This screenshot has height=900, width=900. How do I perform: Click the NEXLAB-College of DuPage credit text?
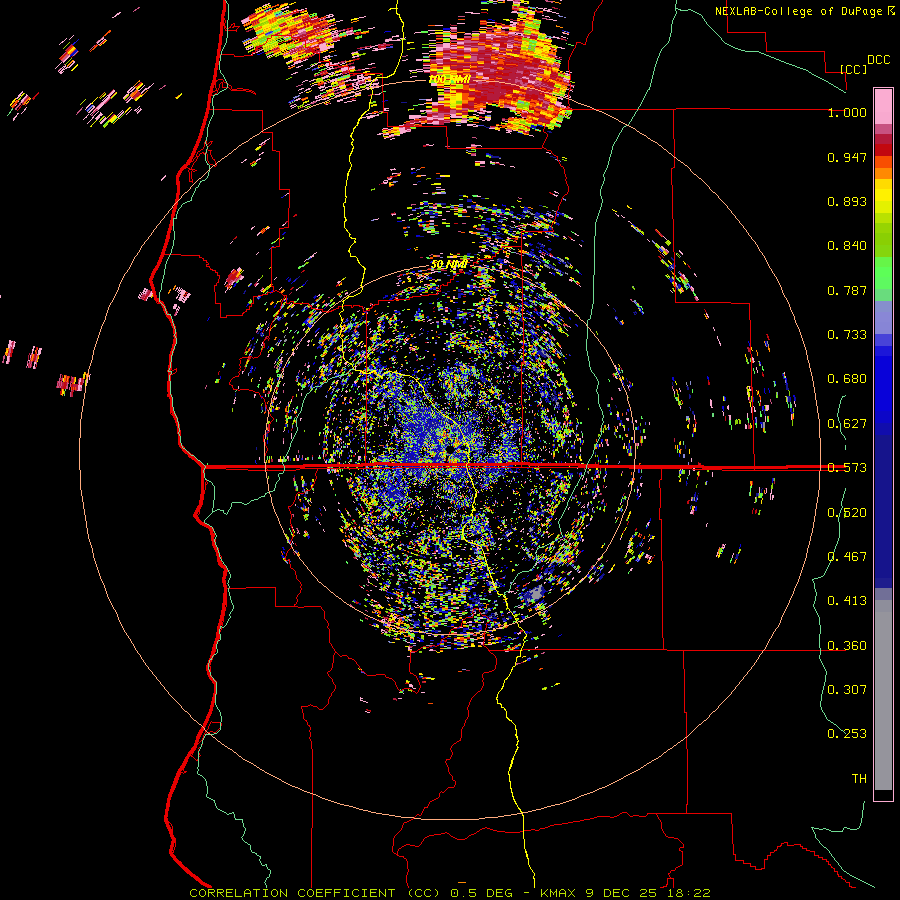click(x=800, y=11)
